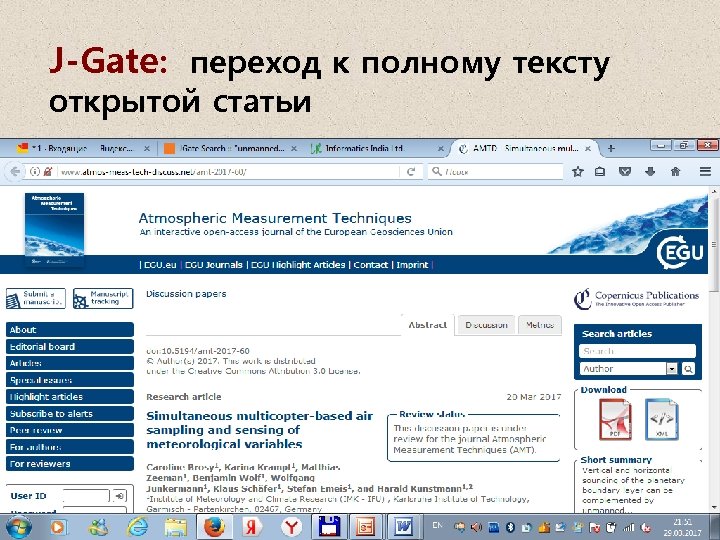Viewport: 720px width, 540px height.
Task: Open Subscribe to alerts sidebar item
Action: tap(70, 414)
